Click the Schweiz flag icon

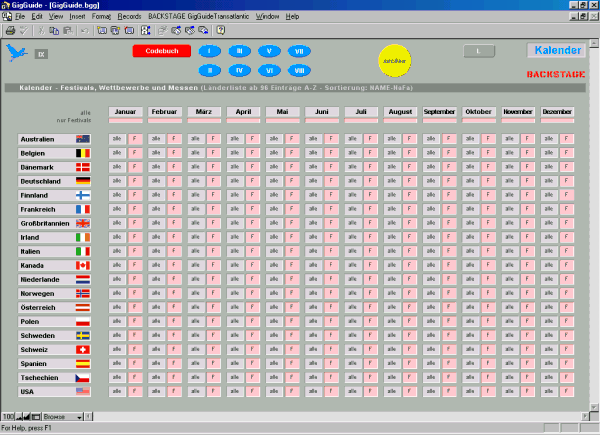[x=83, y=349]
